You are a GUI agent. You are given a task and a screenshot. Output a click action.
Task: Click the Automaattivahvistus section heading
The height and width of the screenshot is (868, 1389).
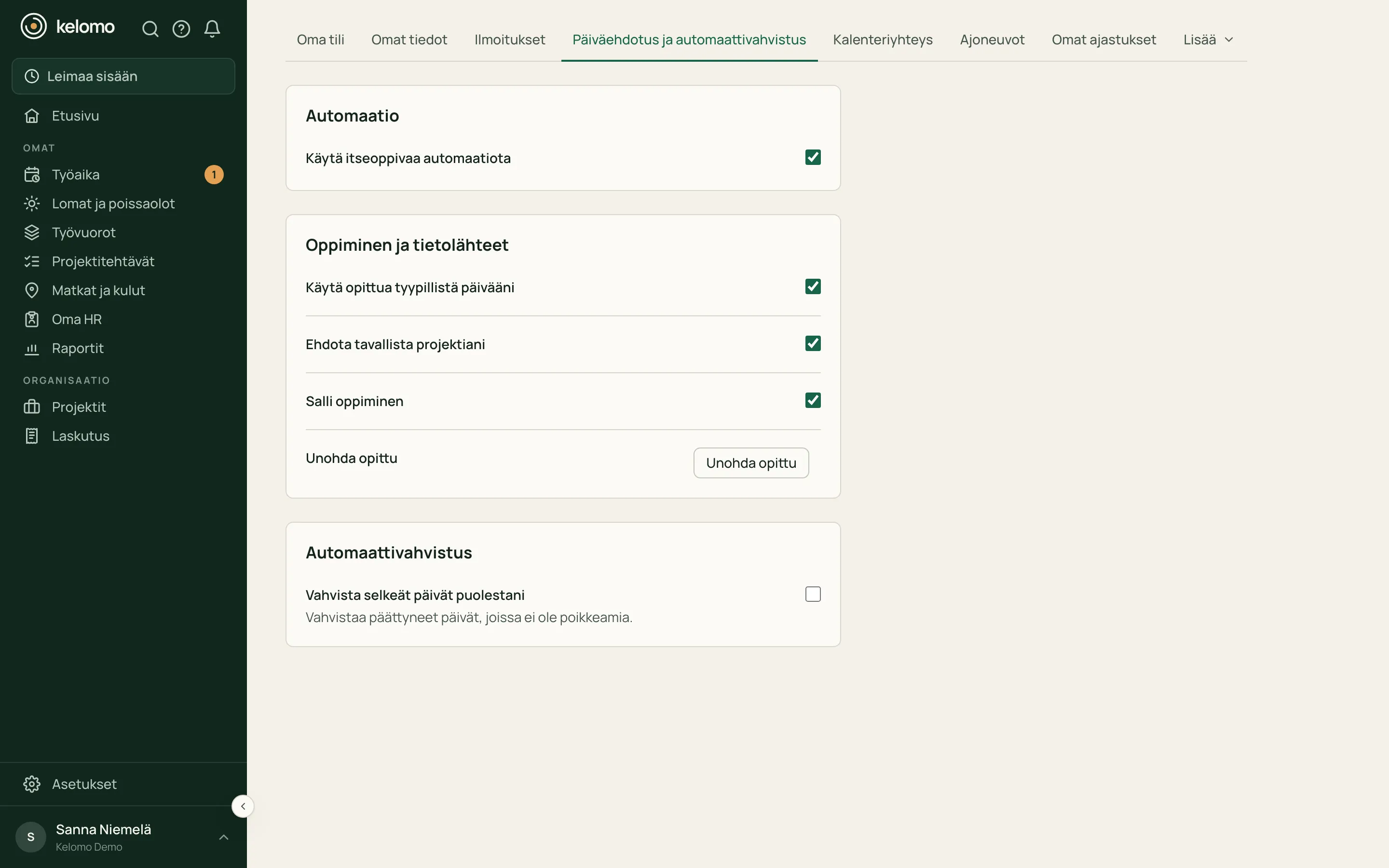click(389, 553)
